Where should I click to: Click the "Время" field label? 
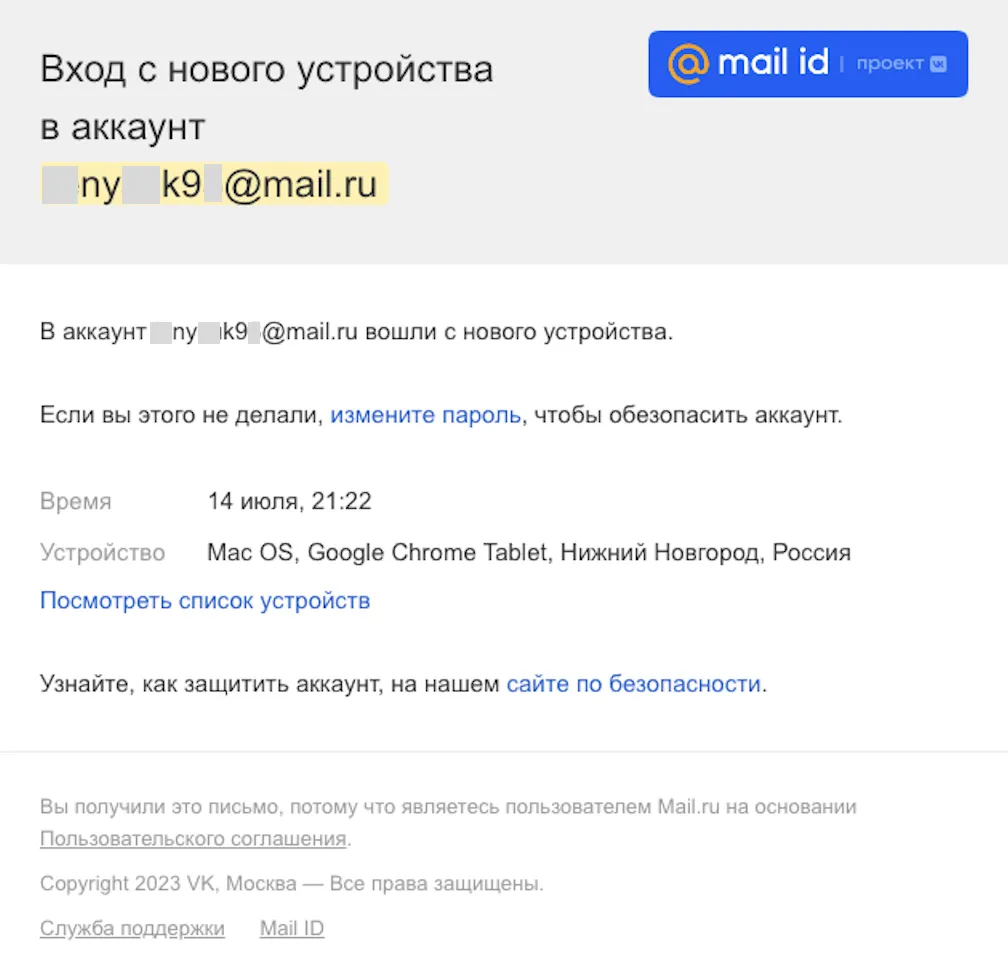coord(76,501)
